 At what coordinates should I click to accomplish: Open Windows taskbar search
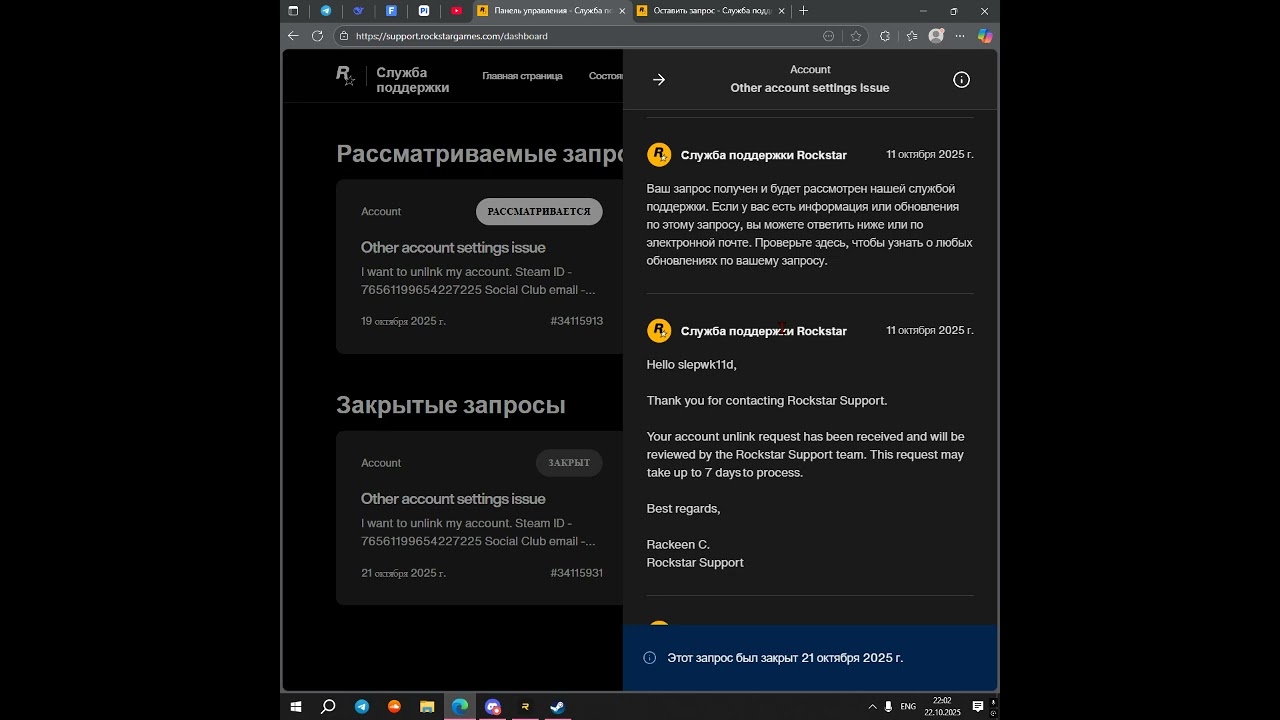[328, 707]
